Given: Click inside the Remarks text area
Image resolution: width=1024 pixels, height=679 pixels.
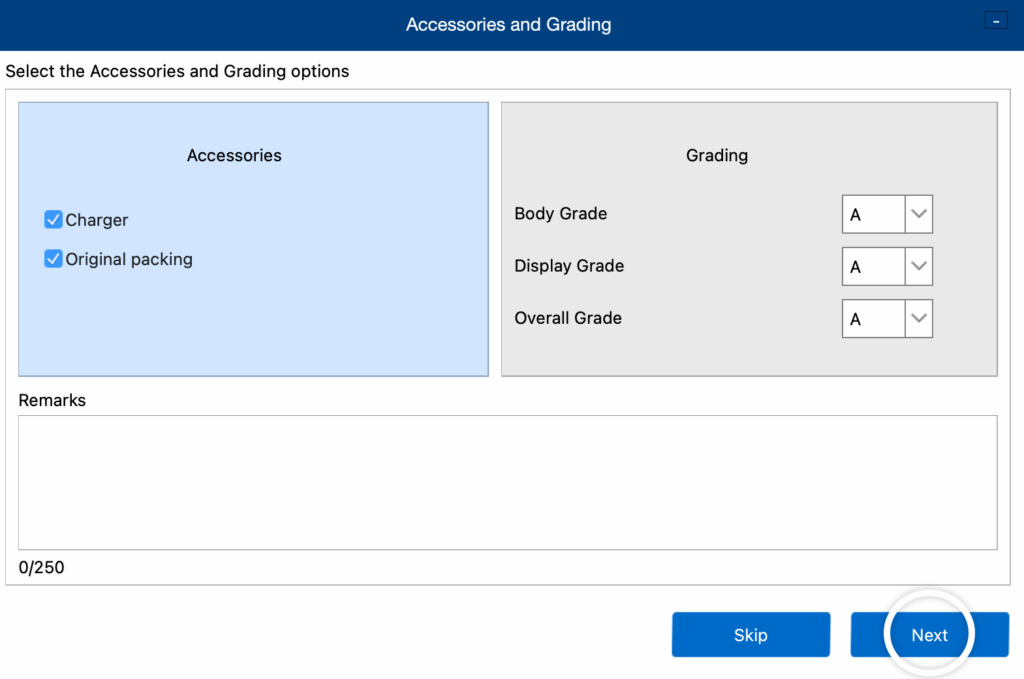Looking at the screenshot, I should tap(507, 482).
